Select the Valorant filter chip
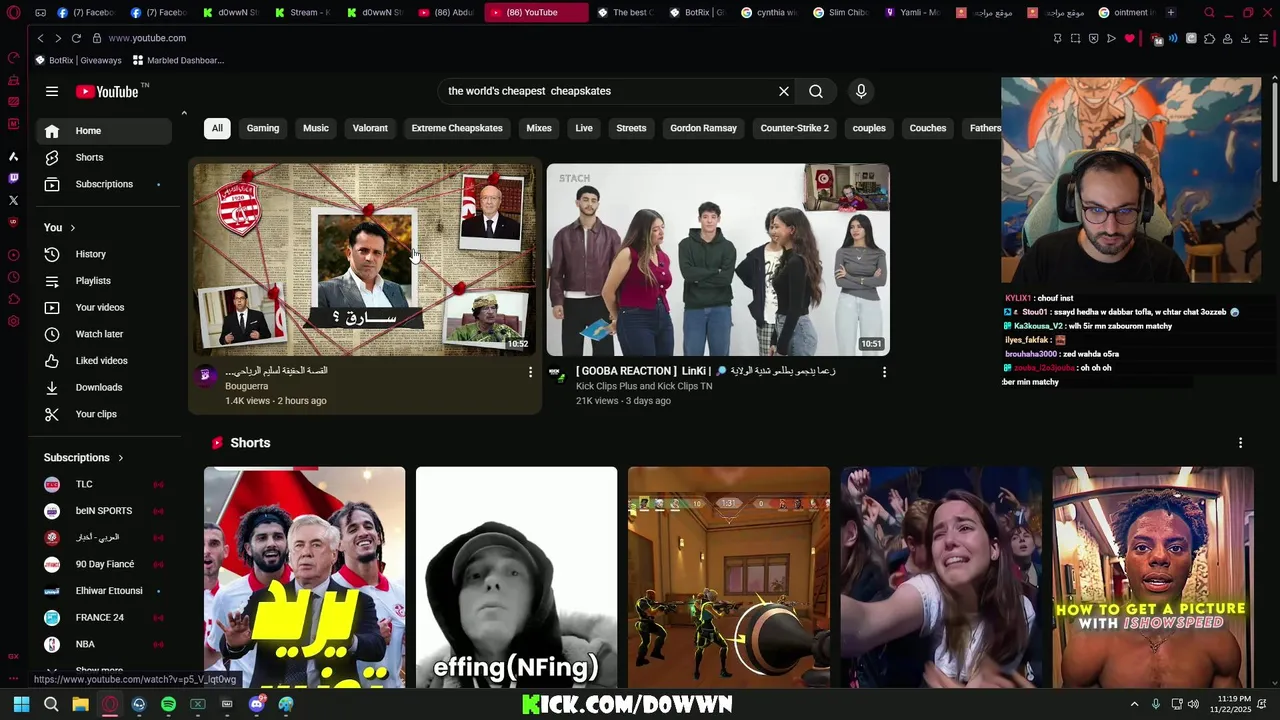The height and width of the screenshot is (720, 1280). [x=370, y=128]
